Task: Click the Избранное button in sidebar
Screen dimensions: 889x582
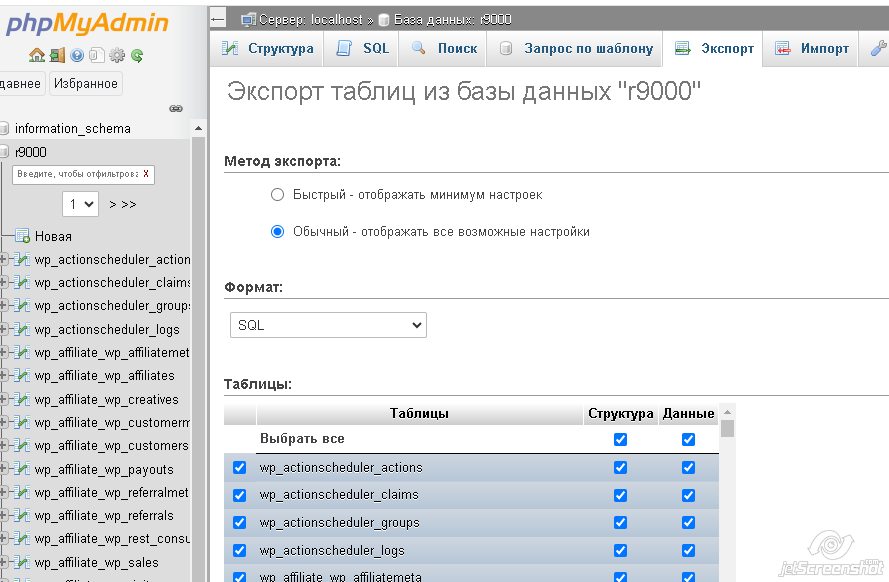Action: [x=85, y=84]
